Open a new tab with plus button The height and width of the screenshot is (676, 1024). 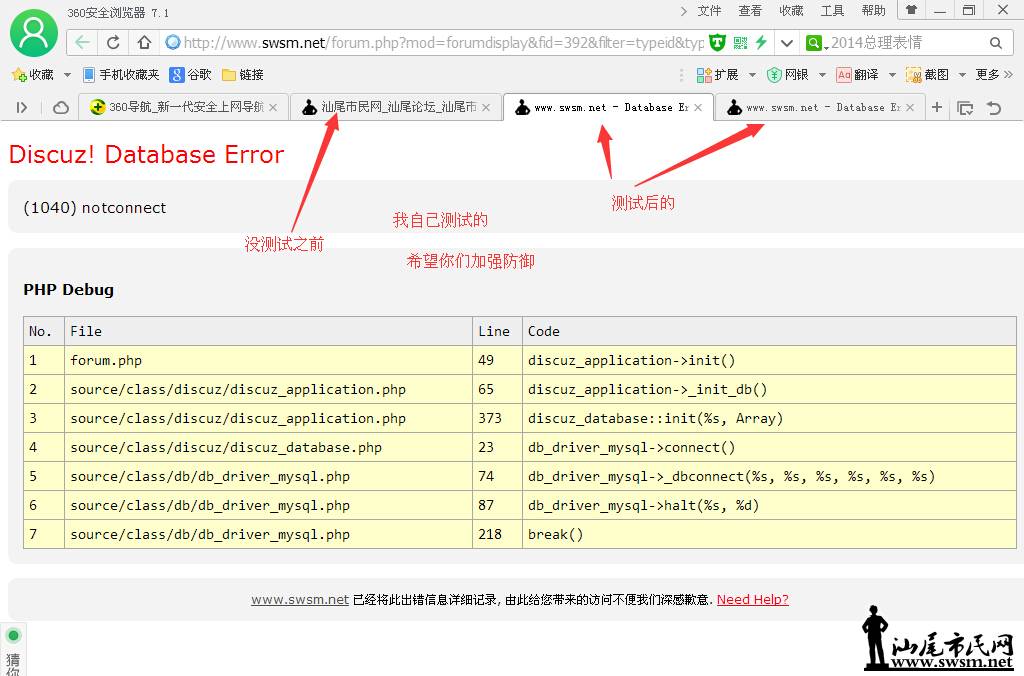(x=937, y=107)
